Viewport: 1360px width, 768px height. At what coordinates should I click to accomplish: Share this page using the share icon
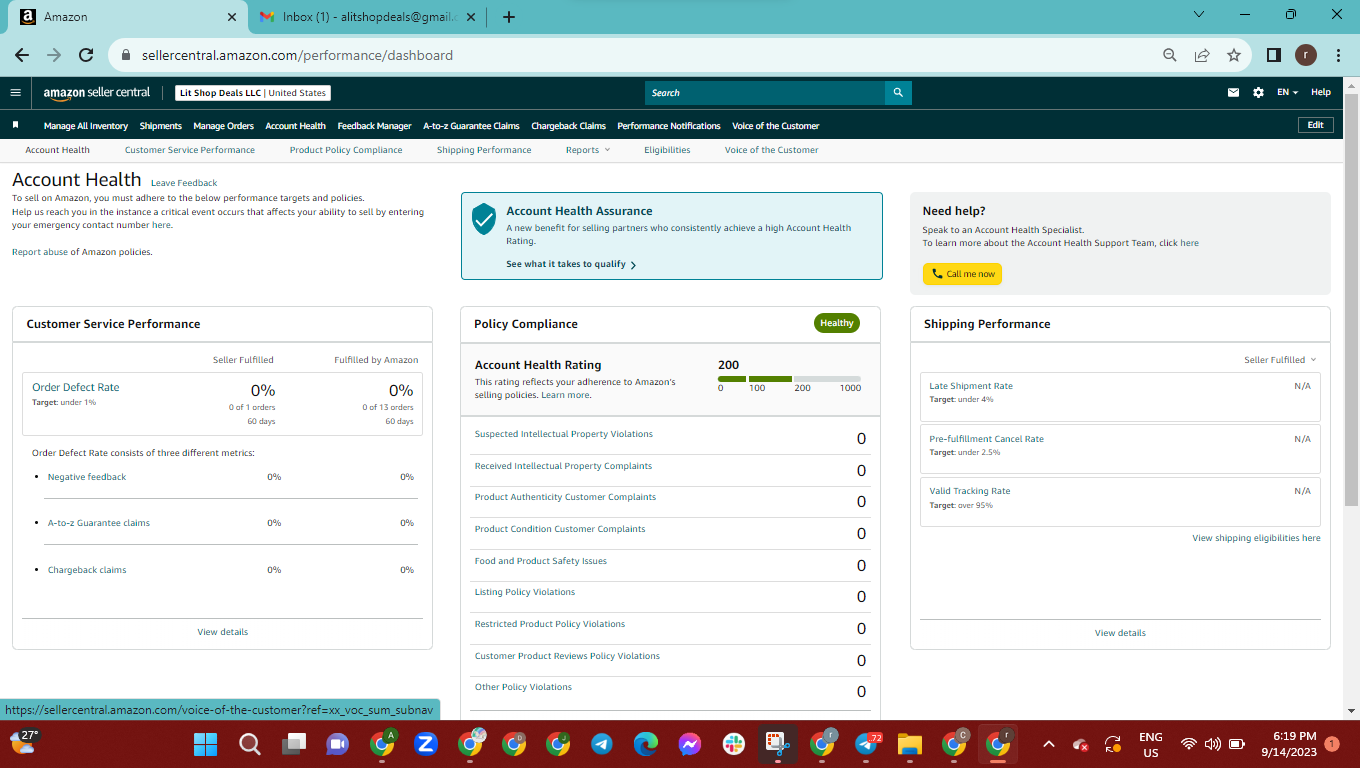[1202, 55]
